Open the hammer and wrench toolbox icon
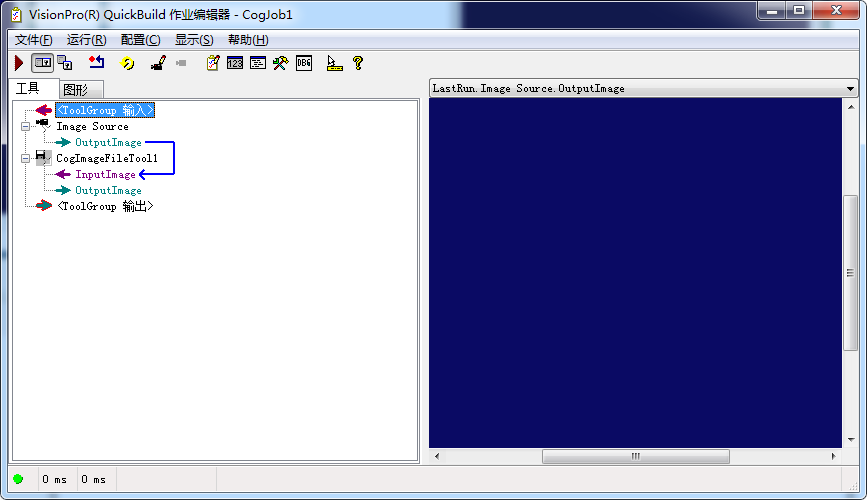The width and height of the screenshot is (867, 500). coord(280,63)
